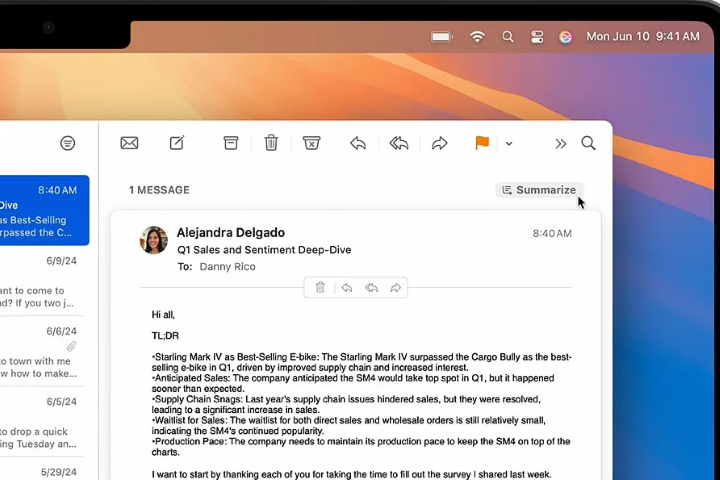The height and width of the screenshot is (480, 720).
Task: Show more toolbar items chevrons
Action: (x=560, y=144)
